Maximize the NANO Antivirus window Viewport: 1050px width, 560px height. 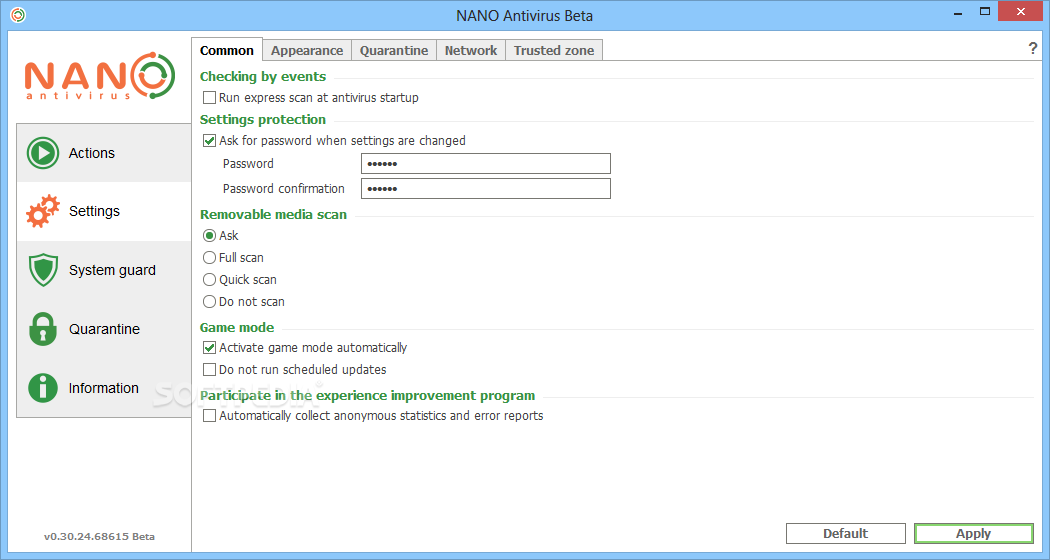point(985,12)
